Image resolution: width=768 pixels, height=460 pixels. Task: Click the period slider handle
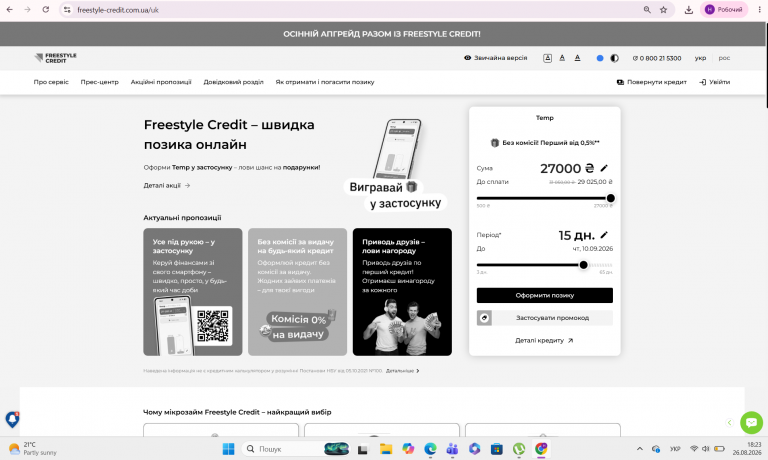583,265
